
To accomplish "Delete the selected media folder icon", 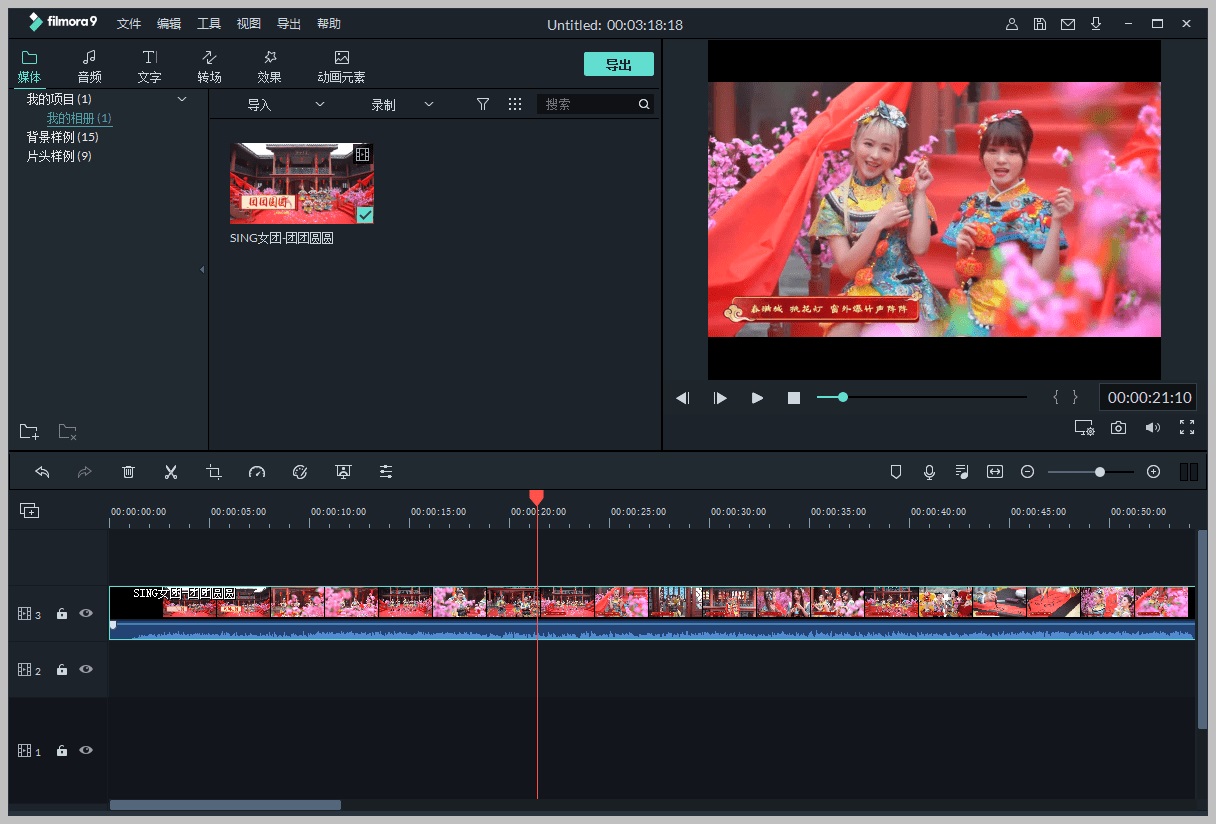I will coord(67,432).
